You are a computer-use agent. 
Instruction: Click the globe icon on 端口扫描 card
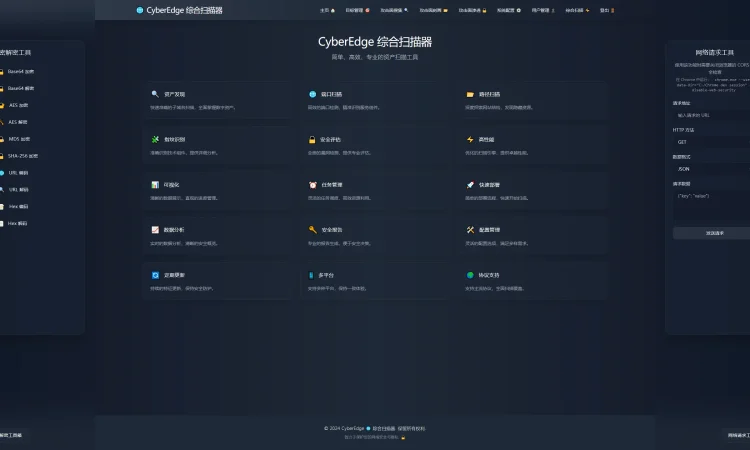click(312, 94)
